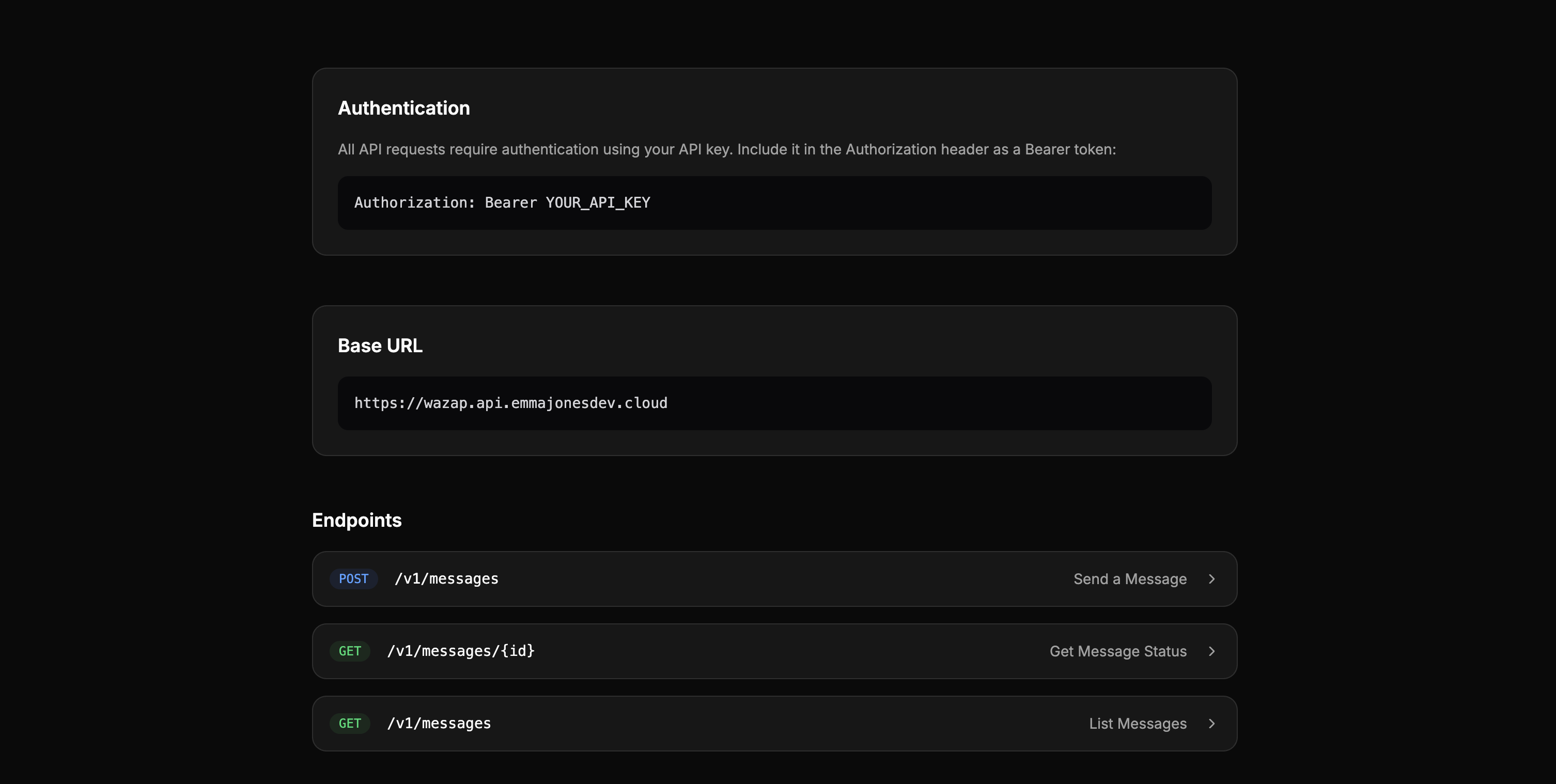Viewport: 1556px width, 784px height.
Task: Click the Authentication heading
Action: point(403,108)
